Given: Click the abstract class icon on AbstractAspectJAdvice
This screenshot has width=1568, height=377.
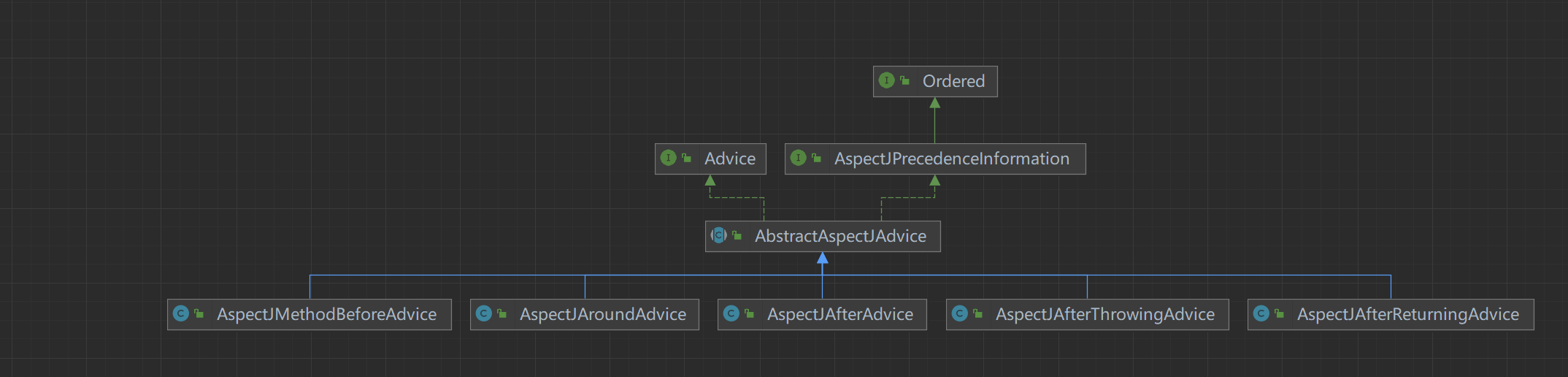Looking at the screenshot, I should tap(719, 235).
